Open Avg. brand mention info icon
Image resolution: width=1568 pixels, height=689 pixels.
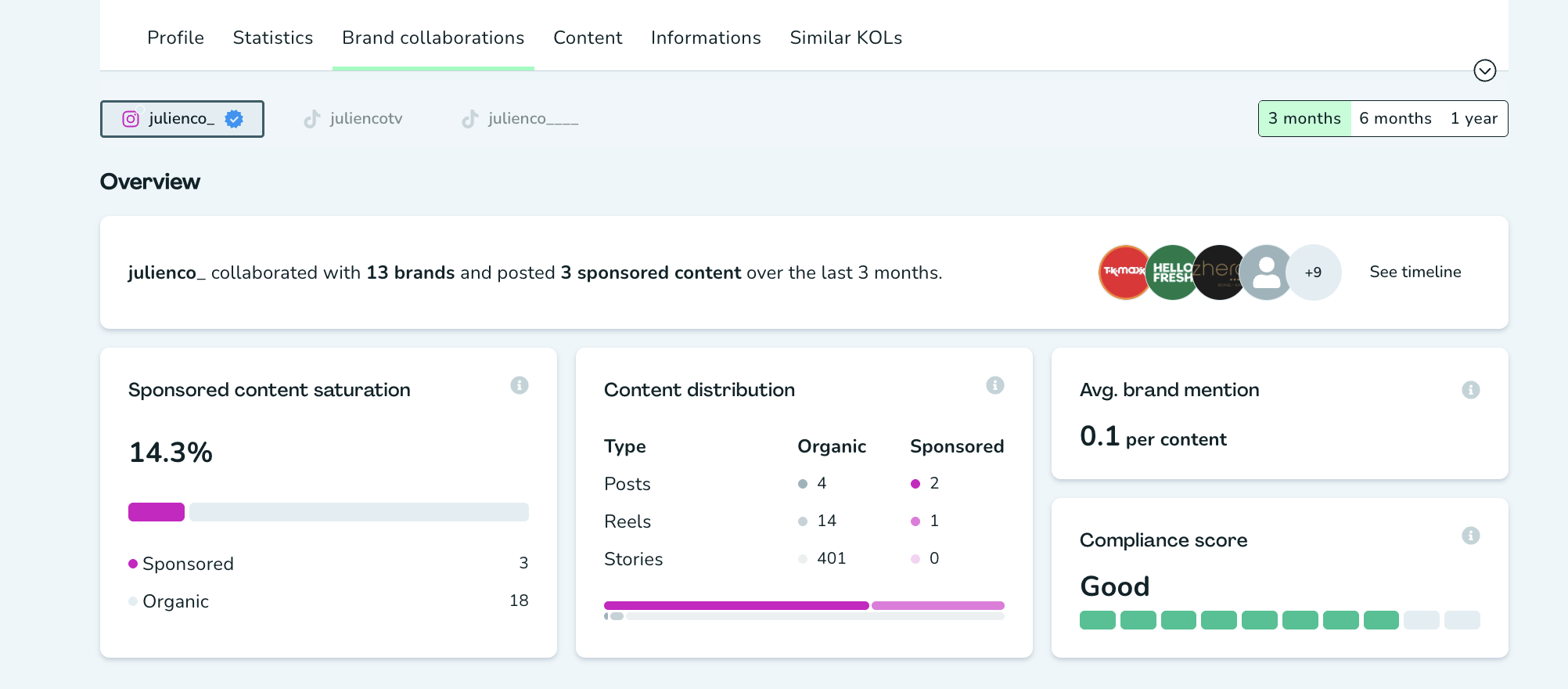click(x=1470, y=390)
